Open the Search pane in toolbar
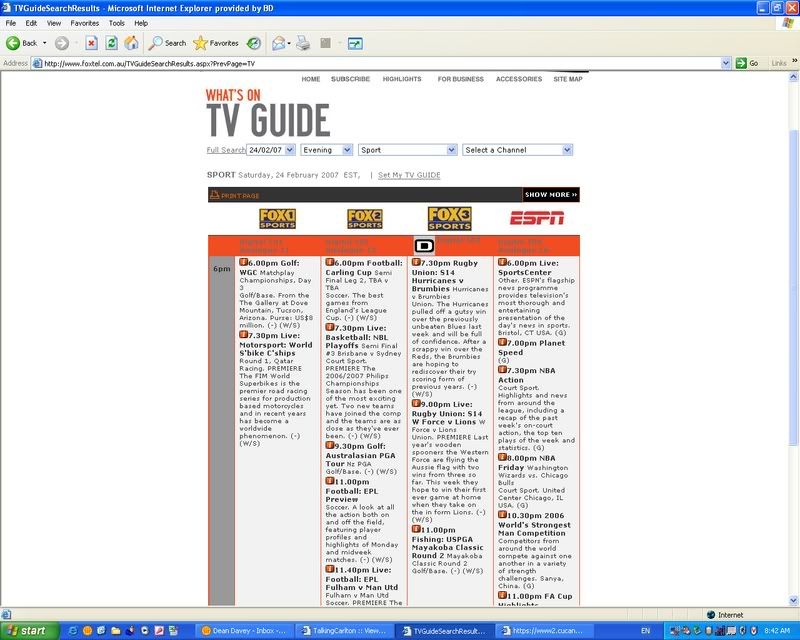 tap(167, 43)
